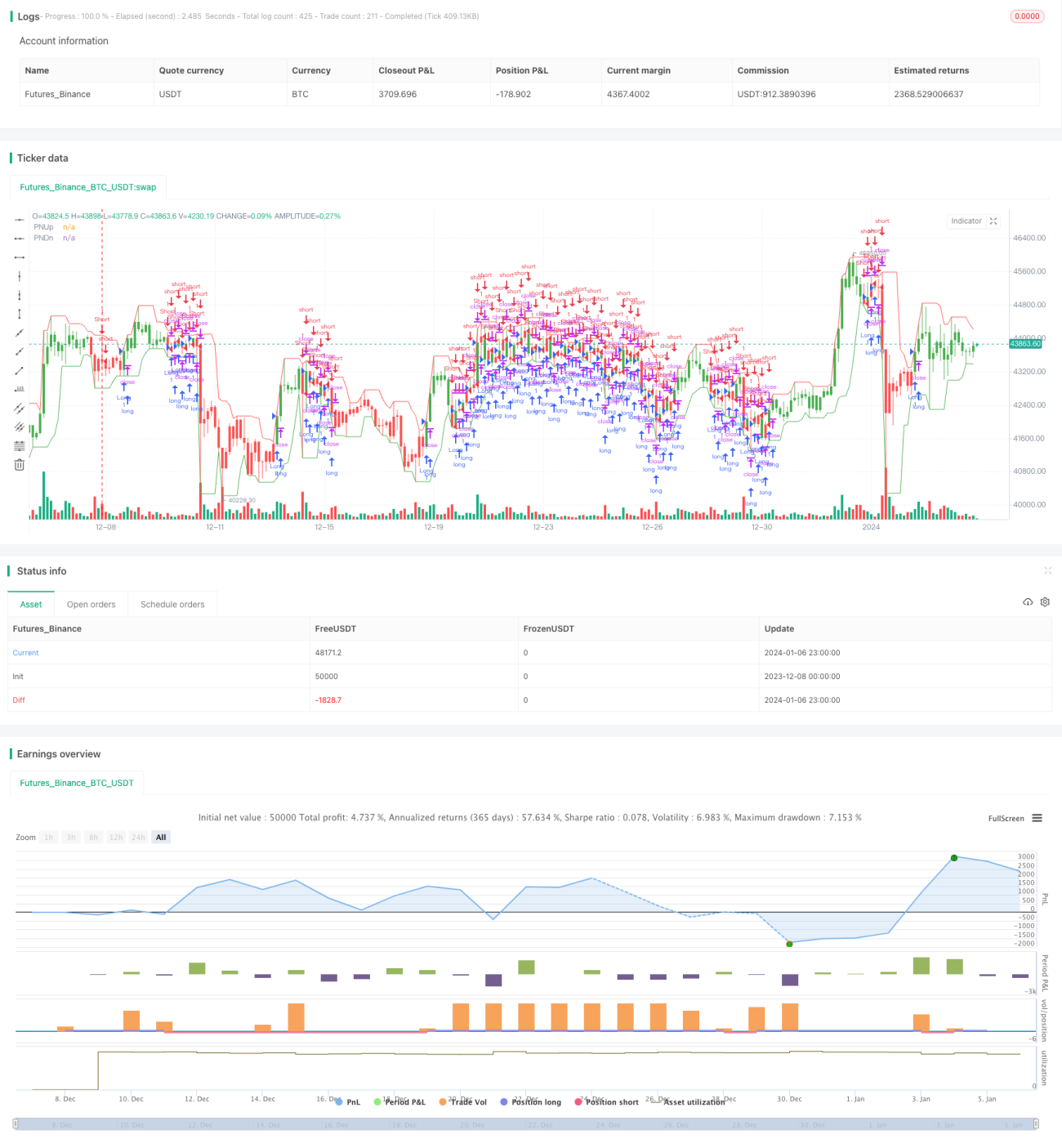Select the trash icon to delete drawings

tap(20, 465)
